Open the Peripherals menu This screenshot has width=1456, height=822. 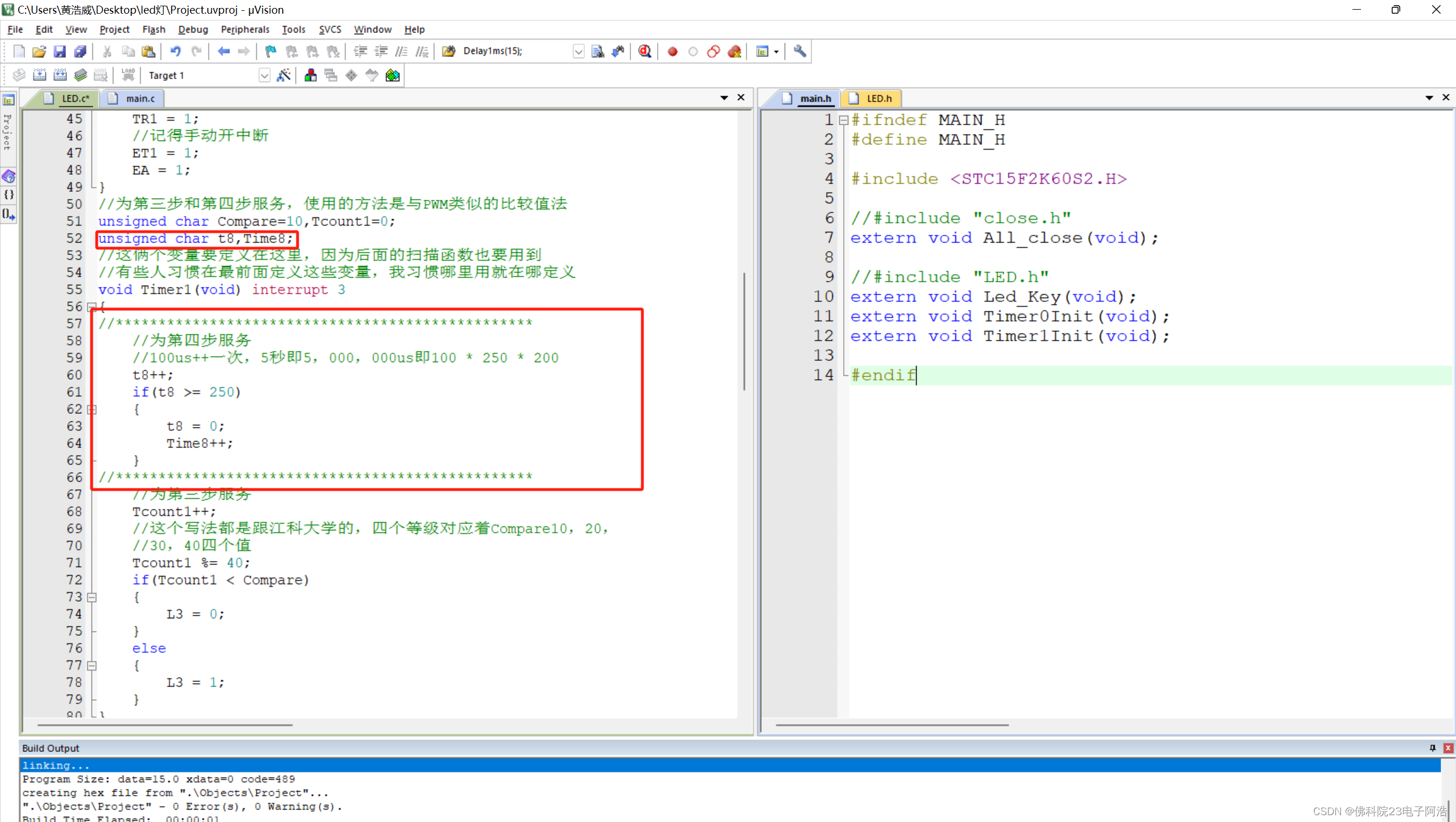245,29
